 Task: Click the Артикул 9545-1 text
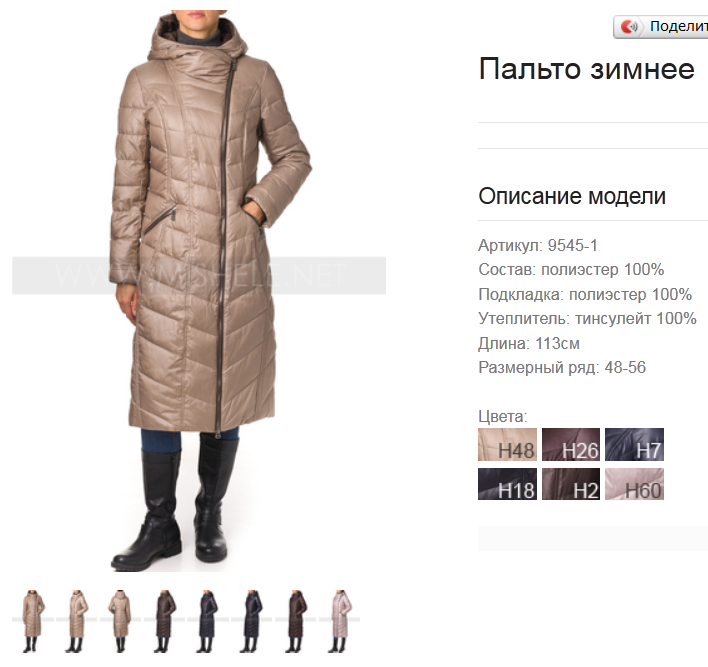[538, 246]
